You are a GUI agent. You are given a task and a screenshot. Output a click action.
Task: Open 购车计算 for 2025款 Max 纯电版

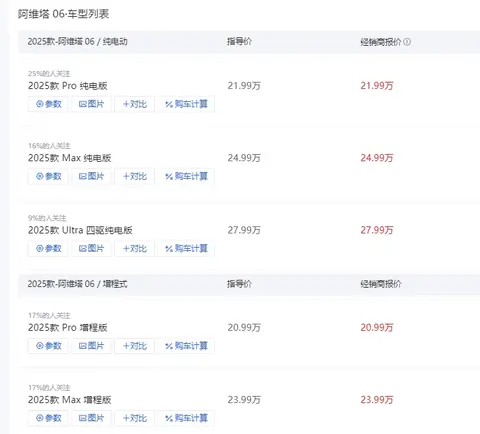coord(186,176)
